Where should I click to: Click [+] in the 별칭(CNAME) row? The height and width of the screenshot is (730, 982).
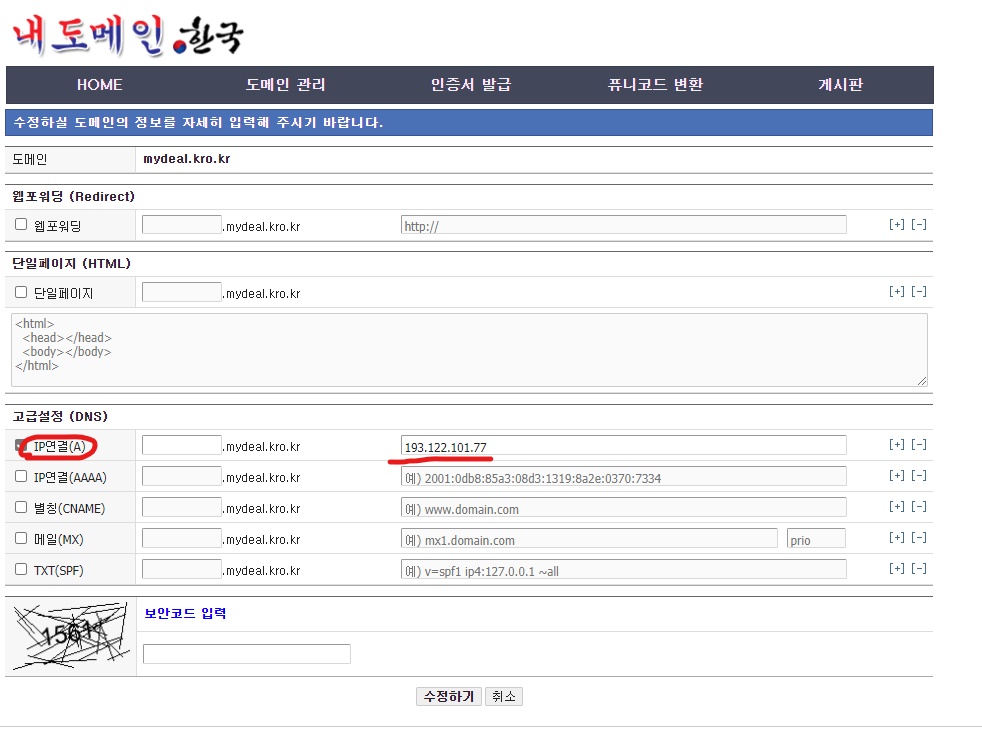click(x=896, y=507)
